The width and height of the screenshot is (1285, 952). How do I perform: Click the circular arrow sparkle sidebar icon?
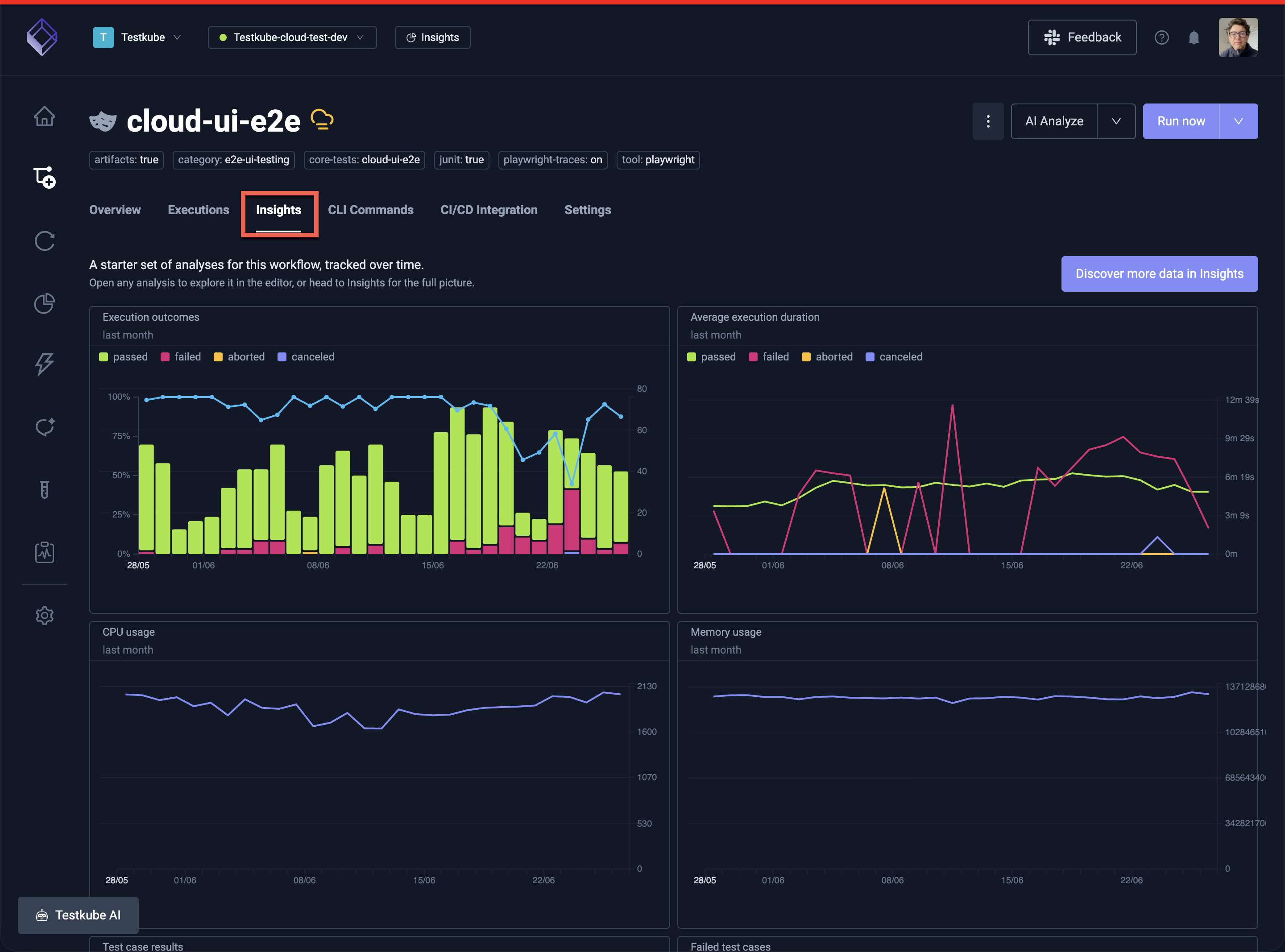(44, 427)
